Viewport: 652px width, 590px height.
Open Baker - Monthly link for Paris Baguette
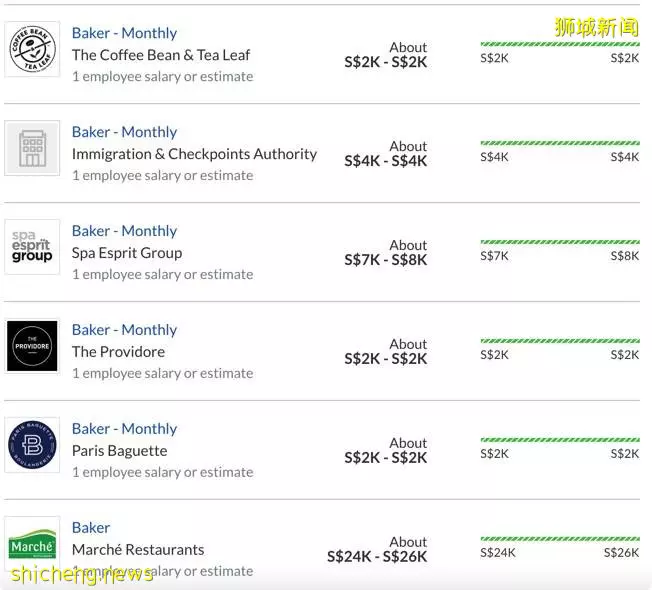124,429
